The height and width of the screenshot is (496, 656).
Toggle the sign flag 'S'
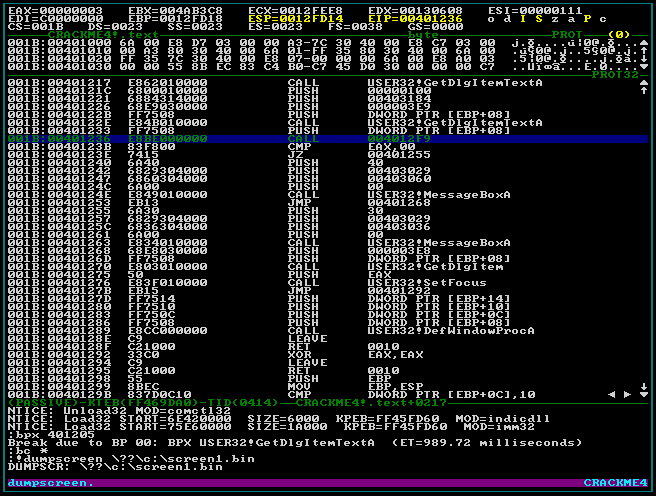(x=540, y=19)
